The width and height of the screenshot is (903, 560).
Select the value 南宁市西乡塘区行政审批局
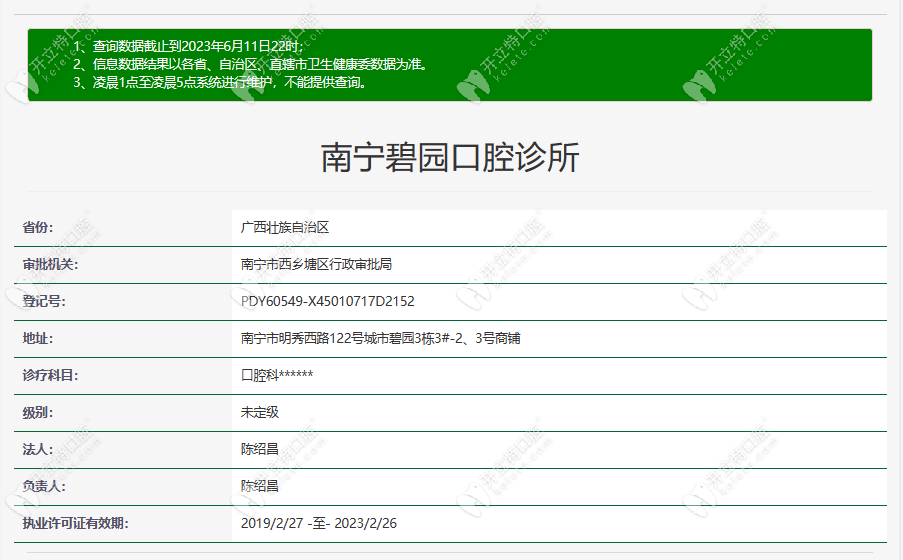(x=316, y=264)
